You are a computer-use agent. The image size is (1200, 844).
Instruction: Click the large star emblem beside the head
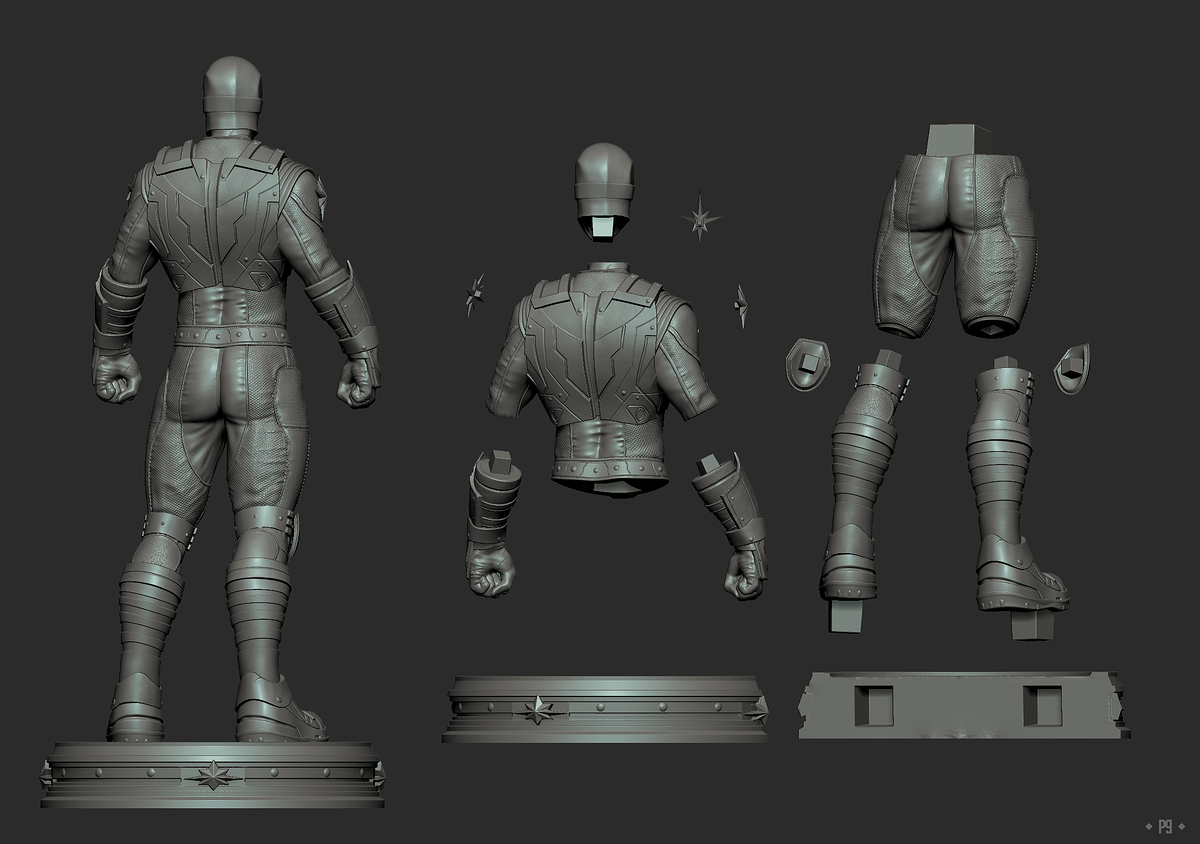coord(701,216)
